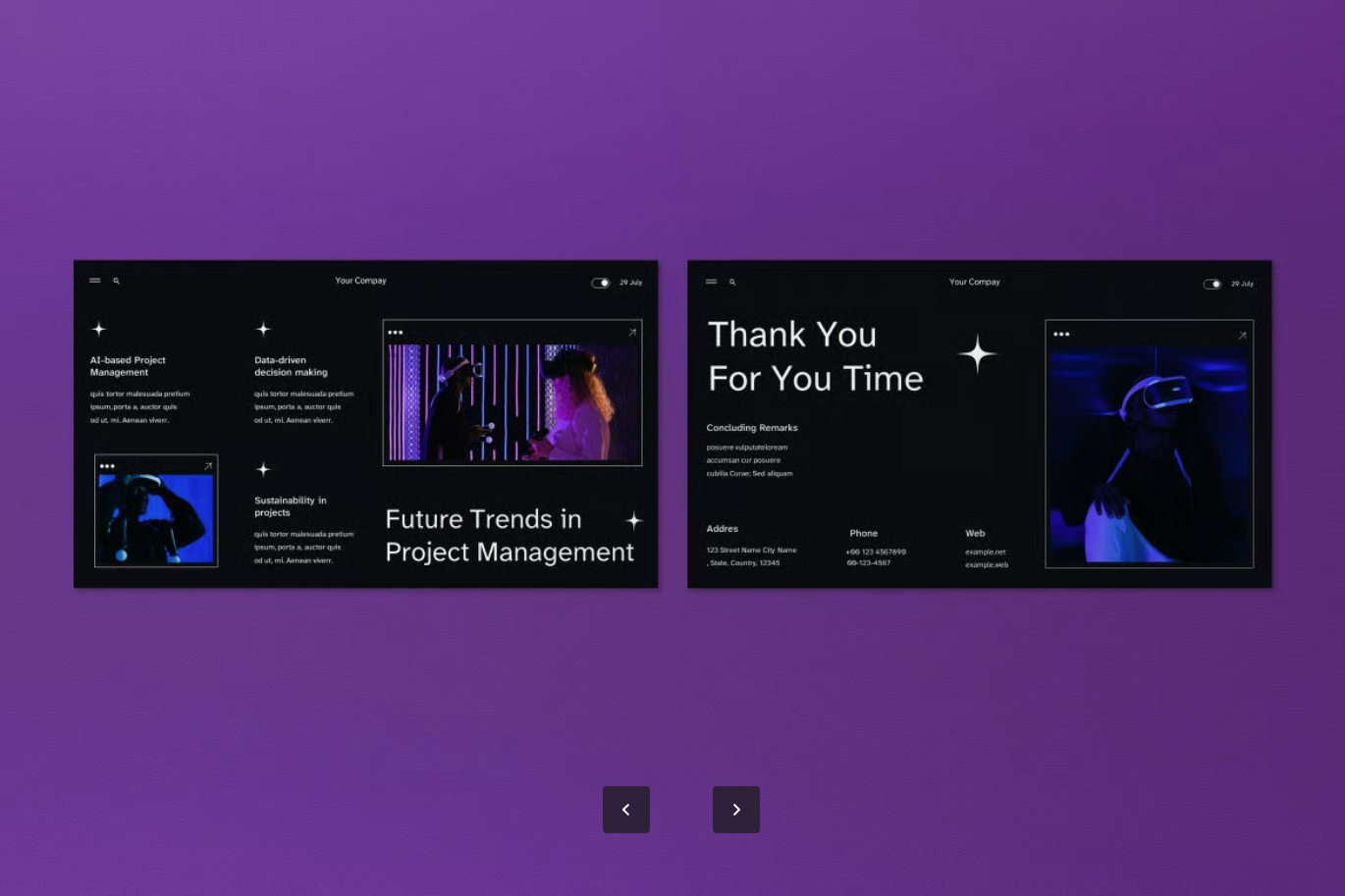The width and height of the screenshot is (1345, 896).
Task: Click expand arrow on VR headset portrait
Action: pyautogui.click(x=1242, y=336)
